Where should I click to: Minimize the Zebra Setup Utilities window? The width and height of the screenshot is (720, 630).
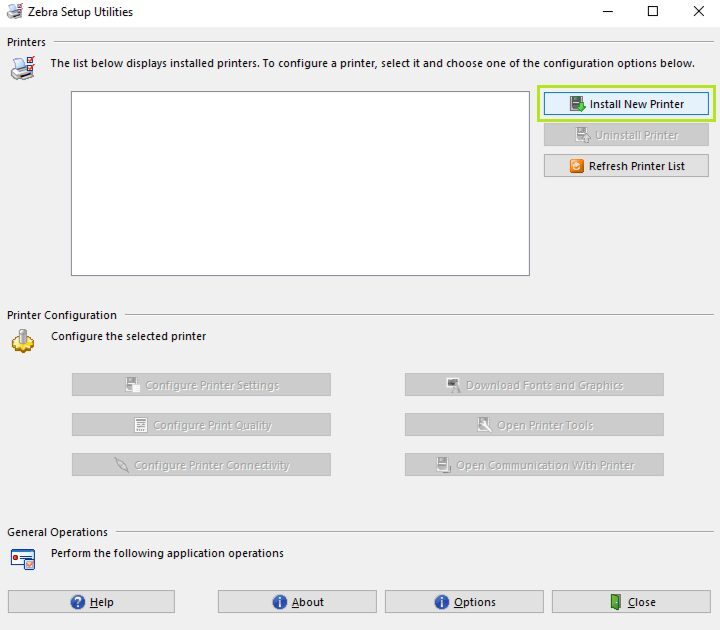tap(608, 11)
